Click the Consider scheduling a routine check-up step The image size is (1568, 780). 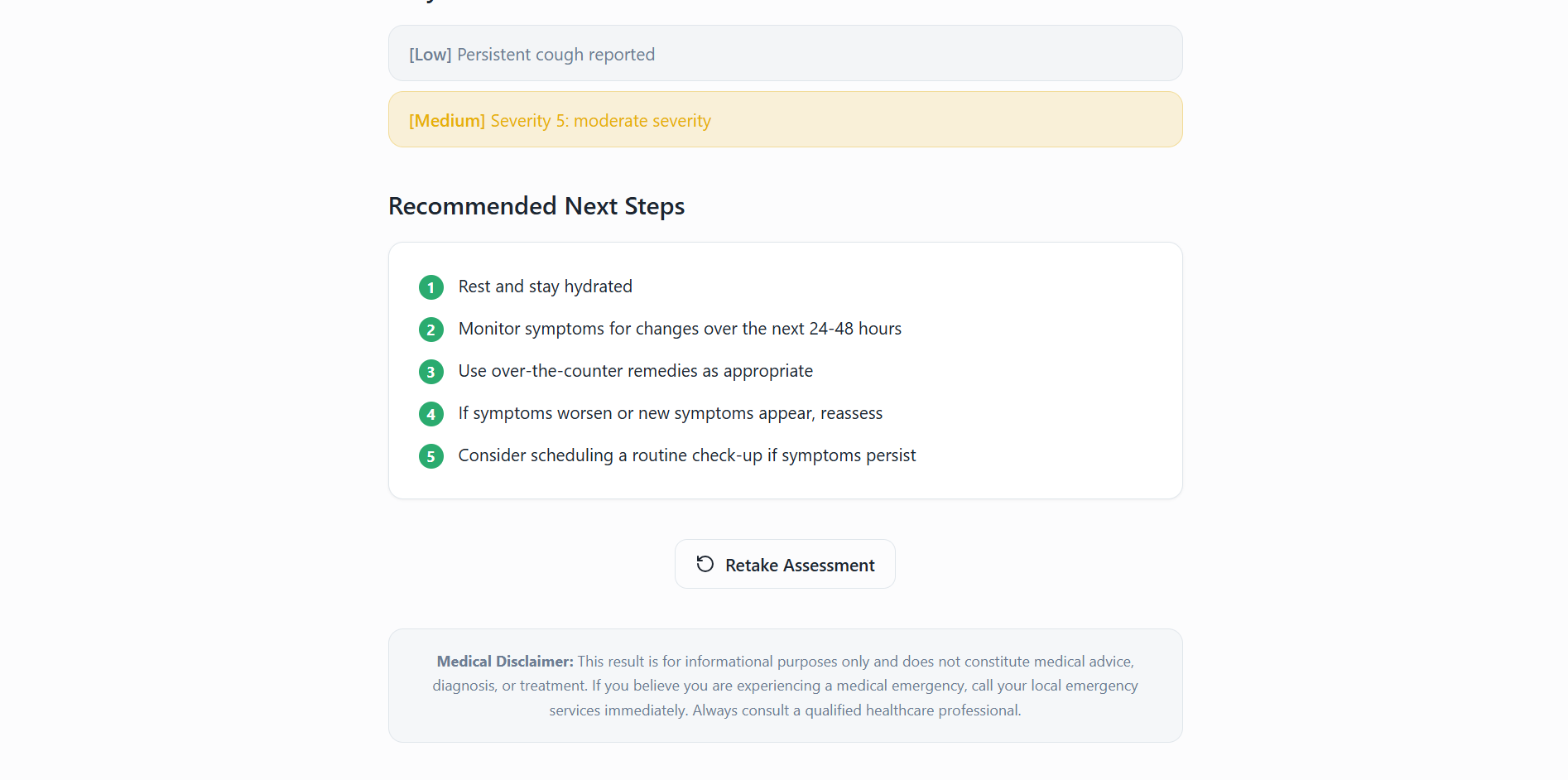(x=686, y=455)
